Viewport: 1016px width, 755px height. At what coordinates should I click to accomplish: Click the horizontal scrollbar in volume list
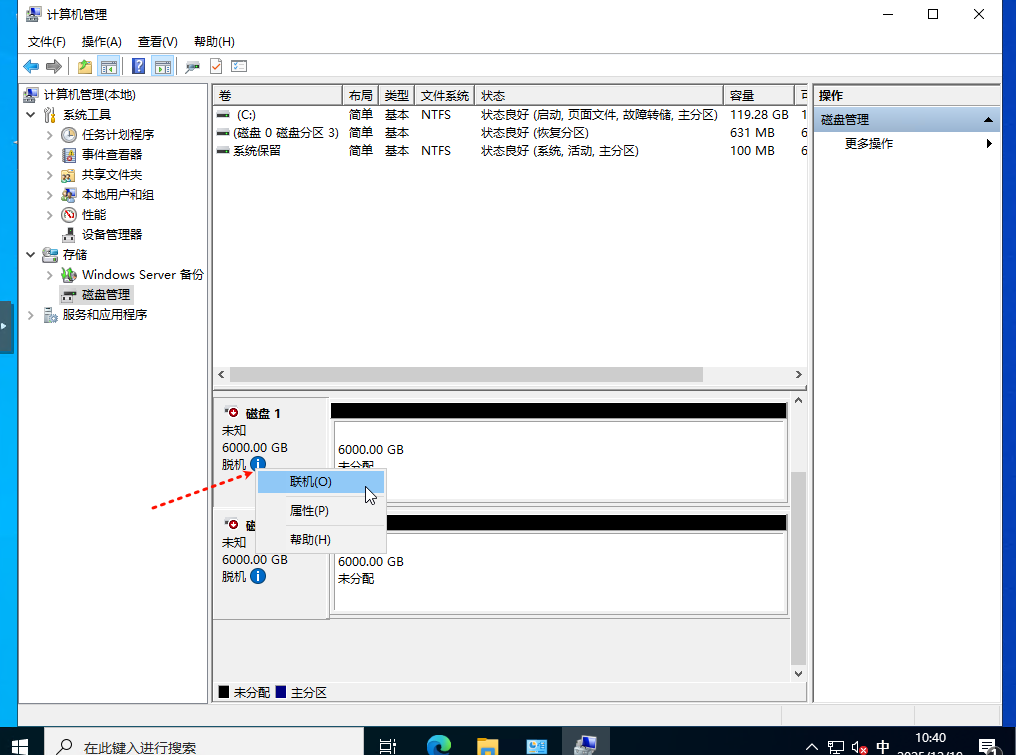[466, 374]
